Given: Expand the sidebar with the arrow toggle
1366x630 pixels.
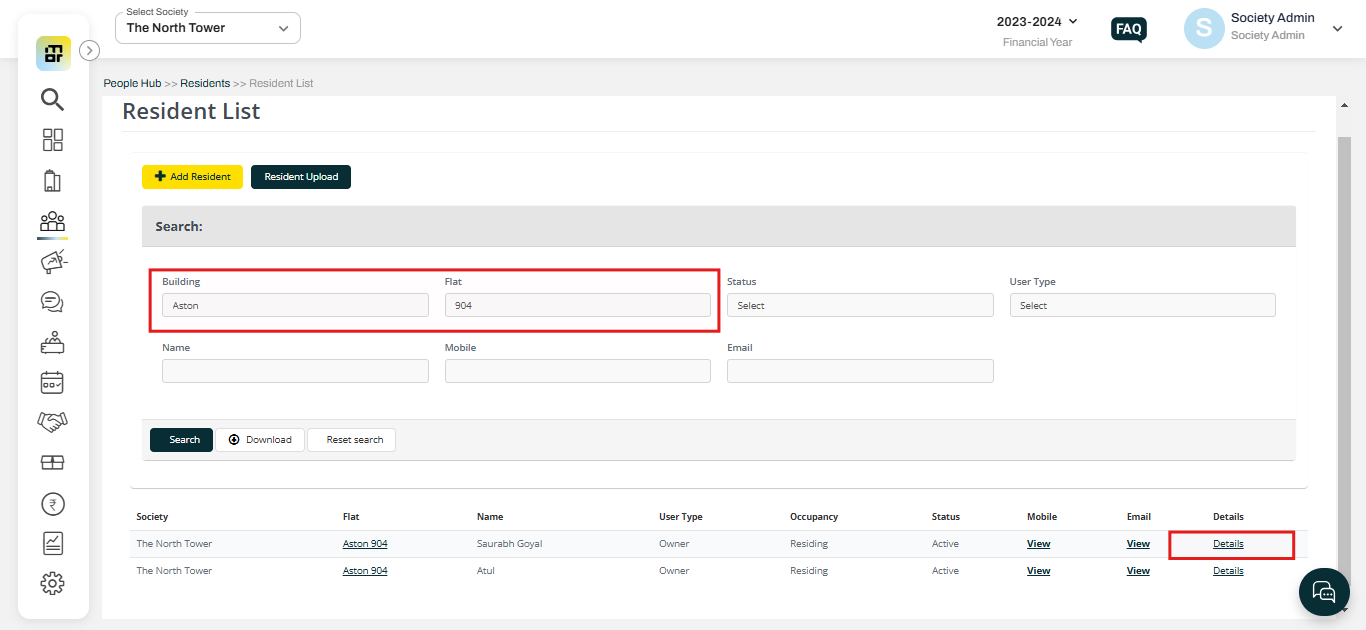Looking at the screenshot, I should (89, 50).
